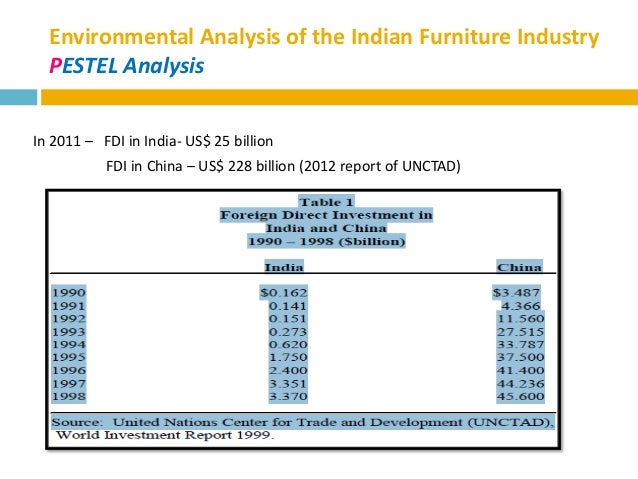Viewport: 638px width, 479px height.
Task: Click India value '0.141'
Action: [288, 306]
